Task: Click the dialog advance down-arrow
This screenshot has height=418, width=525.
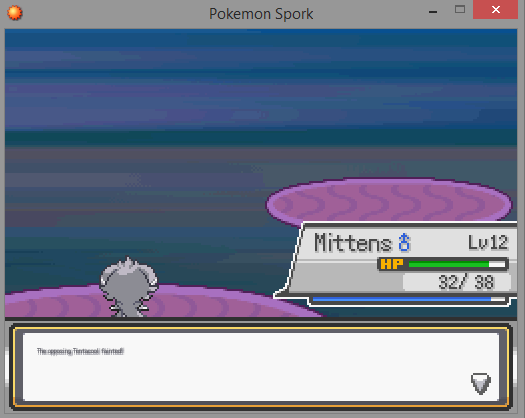Action: click(481, 384)
